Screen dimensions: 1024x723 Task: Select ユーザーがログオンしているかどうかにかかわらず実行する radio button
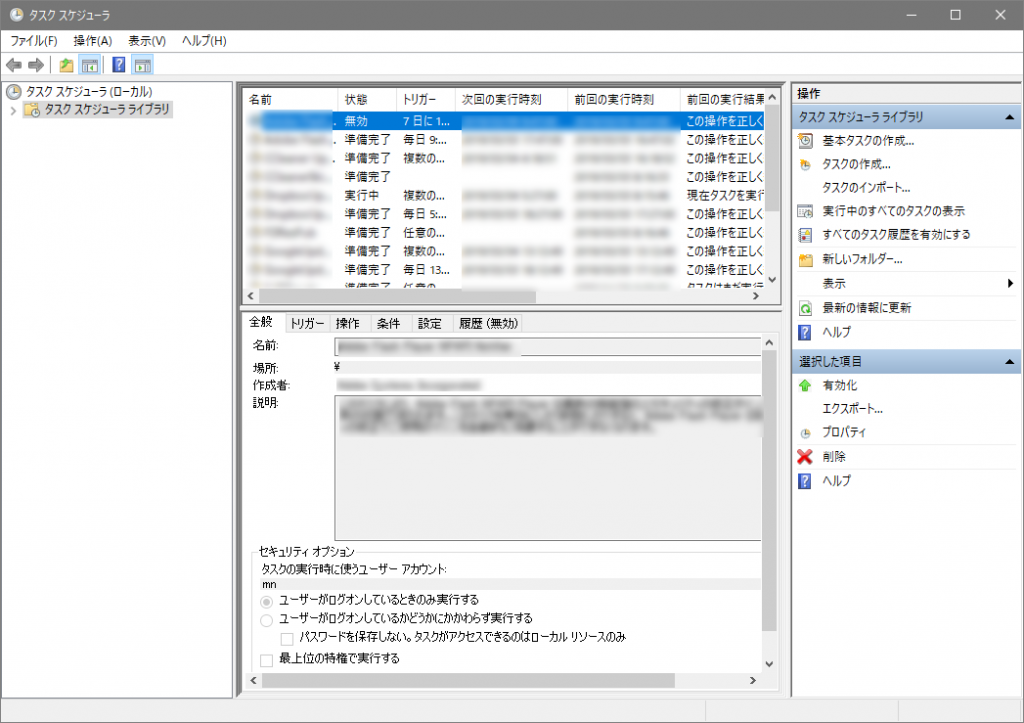pos(266,619)
